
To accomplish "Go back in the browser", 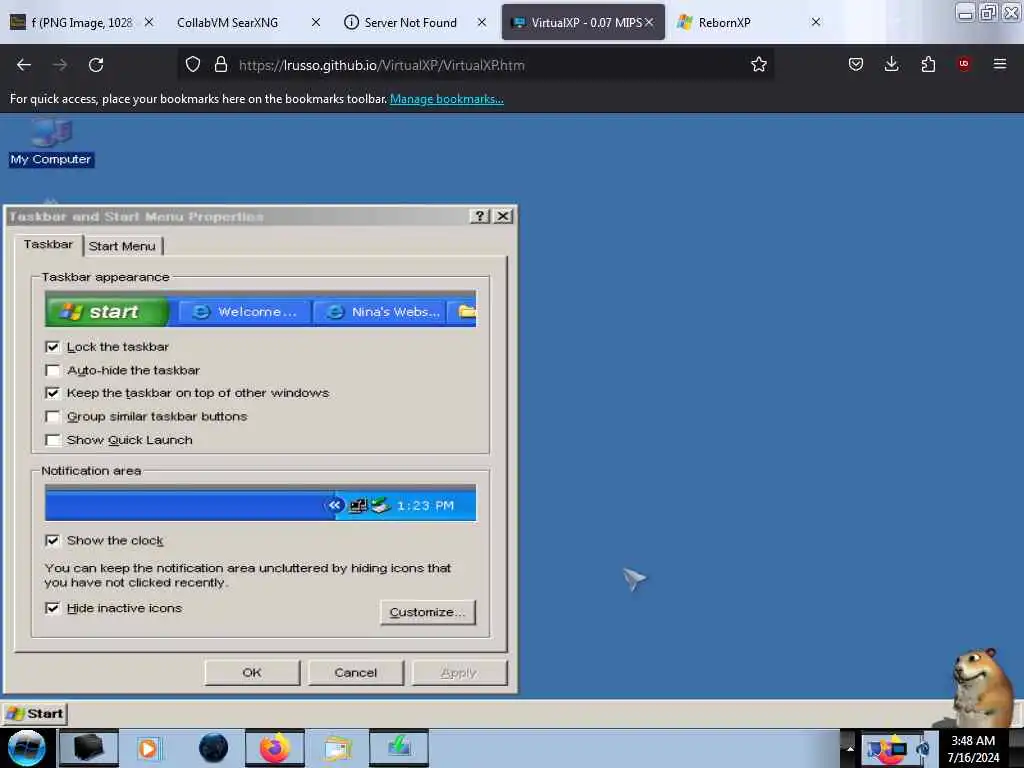I will (x=24, y=65).
